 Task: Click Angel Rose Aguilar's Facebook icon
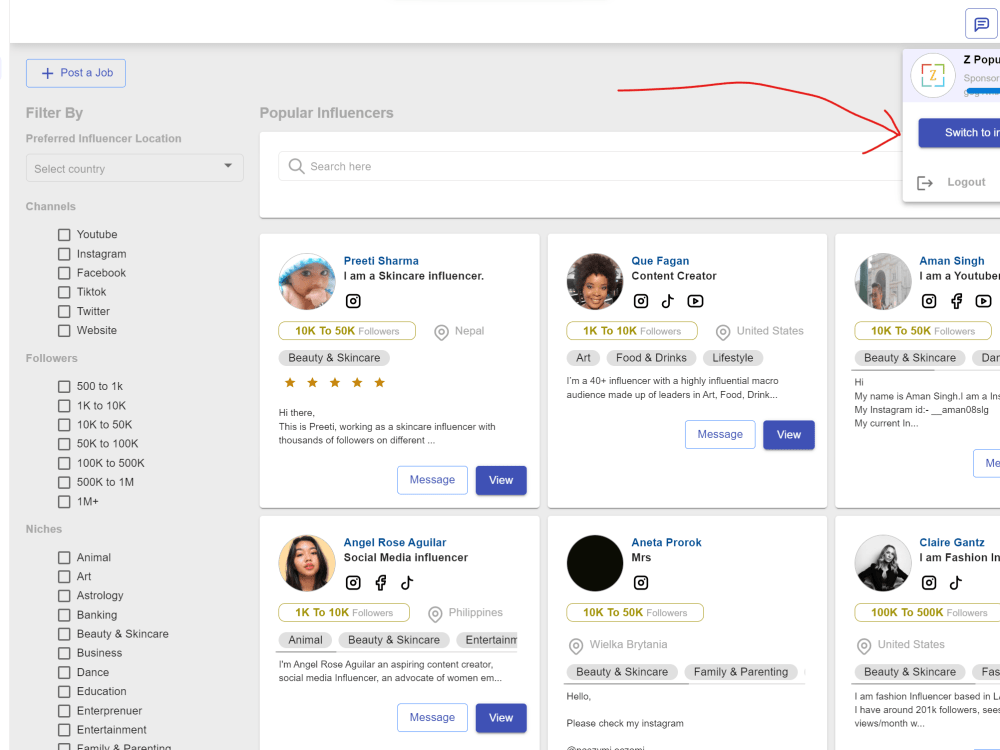[381, 582]
